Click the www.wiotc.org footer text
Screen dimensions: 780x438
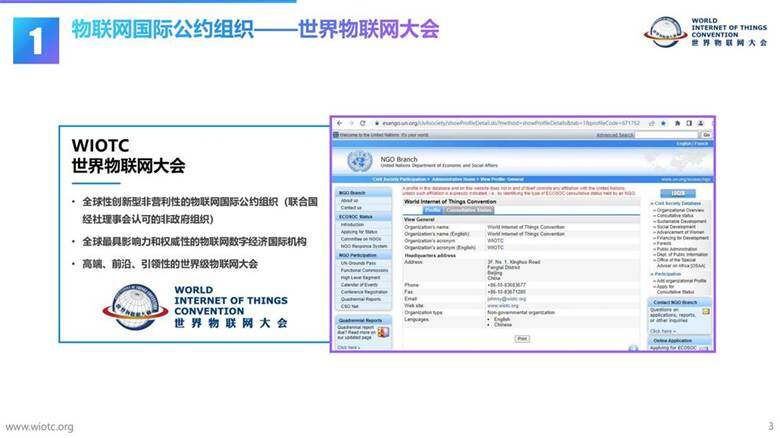(39, 427)
